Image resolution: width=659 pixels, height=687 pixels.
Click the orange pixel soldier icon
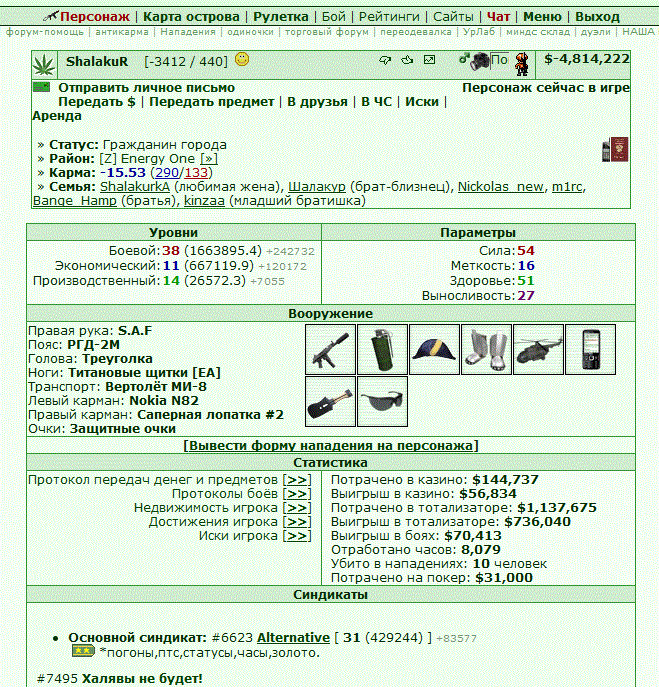point(522,64)
